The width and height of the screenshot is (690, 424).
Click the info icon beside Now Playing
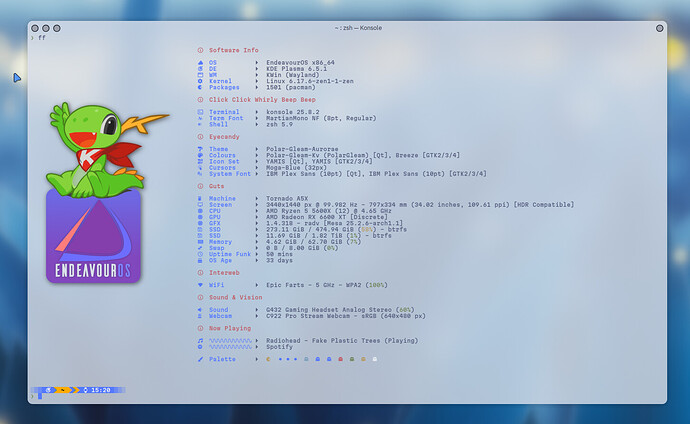[x=200, y=328]
